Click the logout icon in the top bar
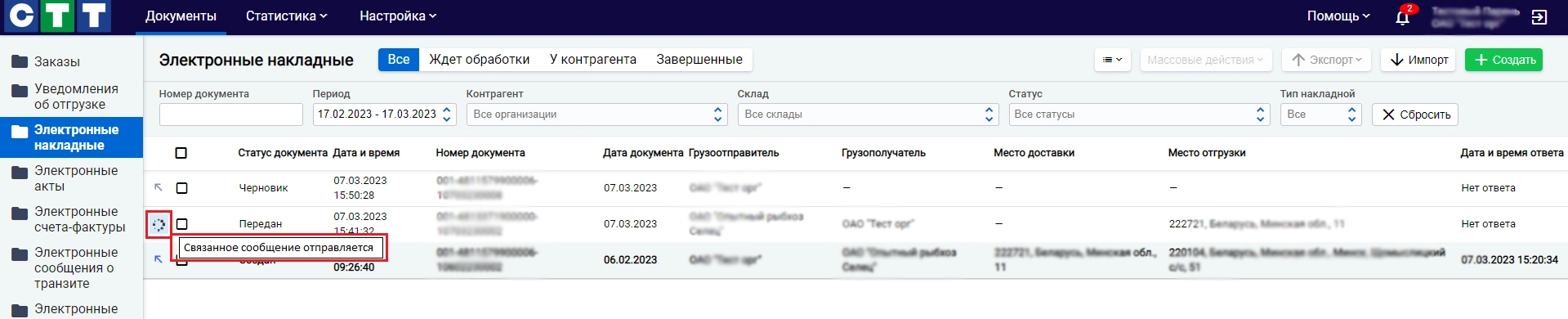Image resolution: width=1568 pixels, height=319 pixels. point(1539,16)
